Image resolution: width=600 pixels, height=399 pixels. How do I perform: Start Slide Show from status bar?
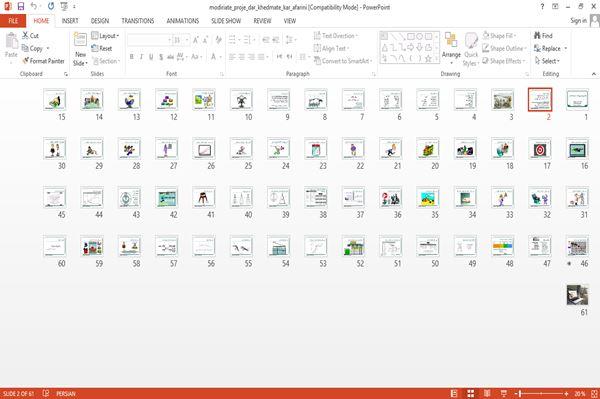click(x=504, y=393)
